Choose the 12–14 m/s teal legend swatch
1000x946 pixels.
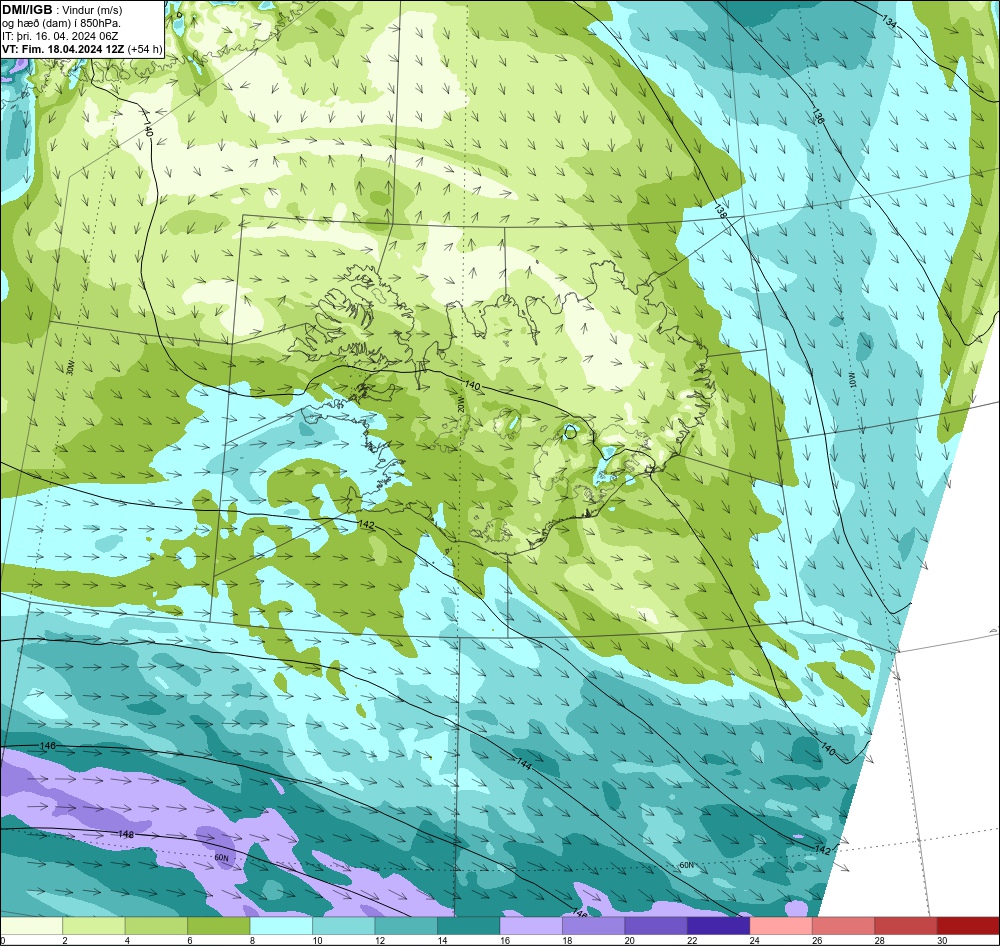406,926
